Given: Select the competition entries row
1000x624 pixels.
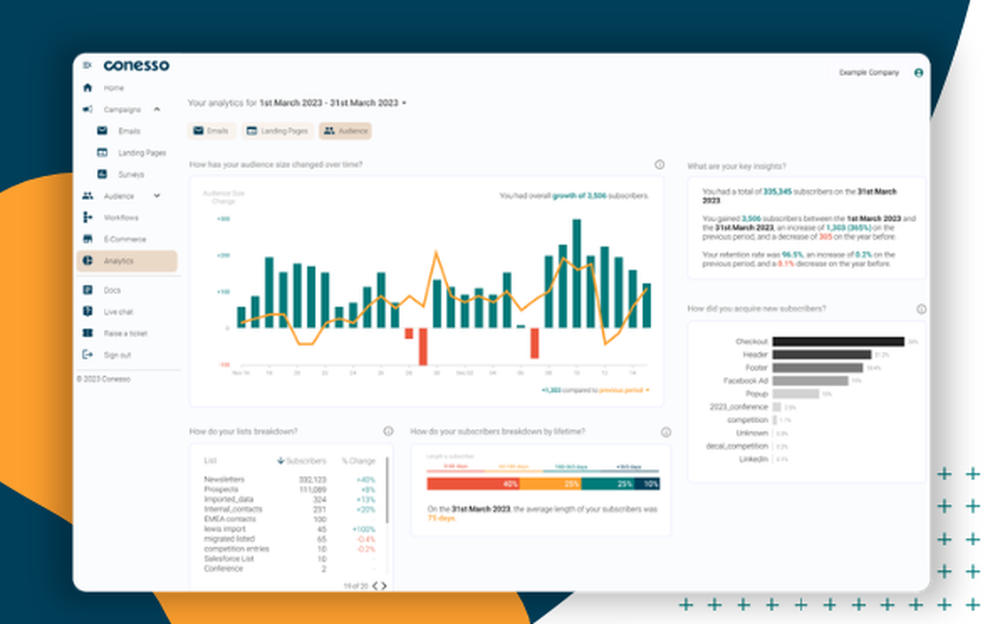Looking at the screenshot, I should [290, 549].
